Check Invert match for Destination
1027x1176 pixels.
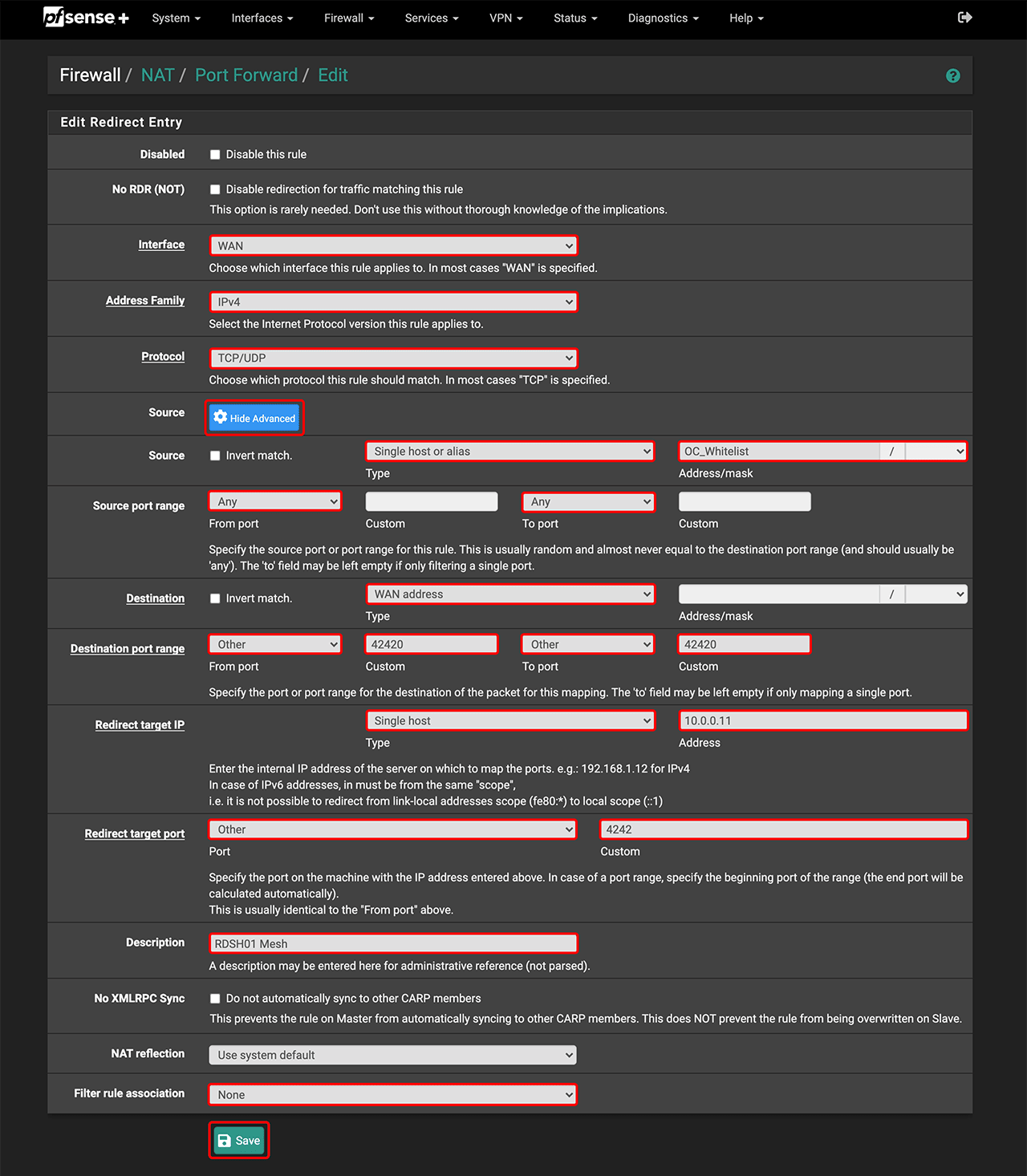215,598
